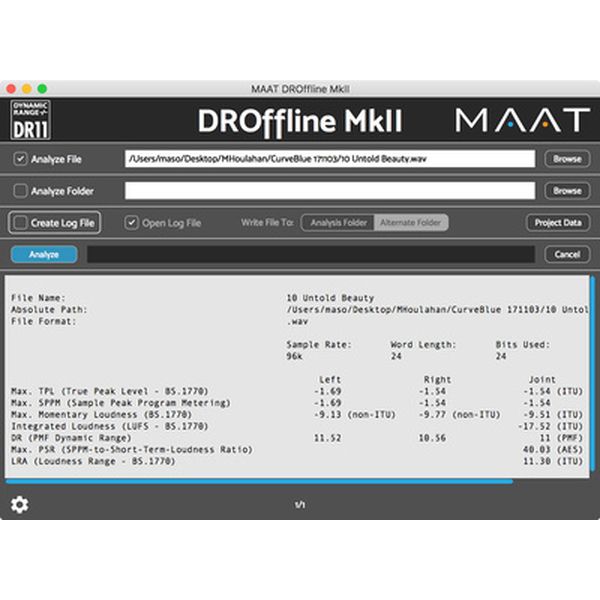Click the DROffline MkII title logo
This screenshot has width=600, height=600.
300,121
